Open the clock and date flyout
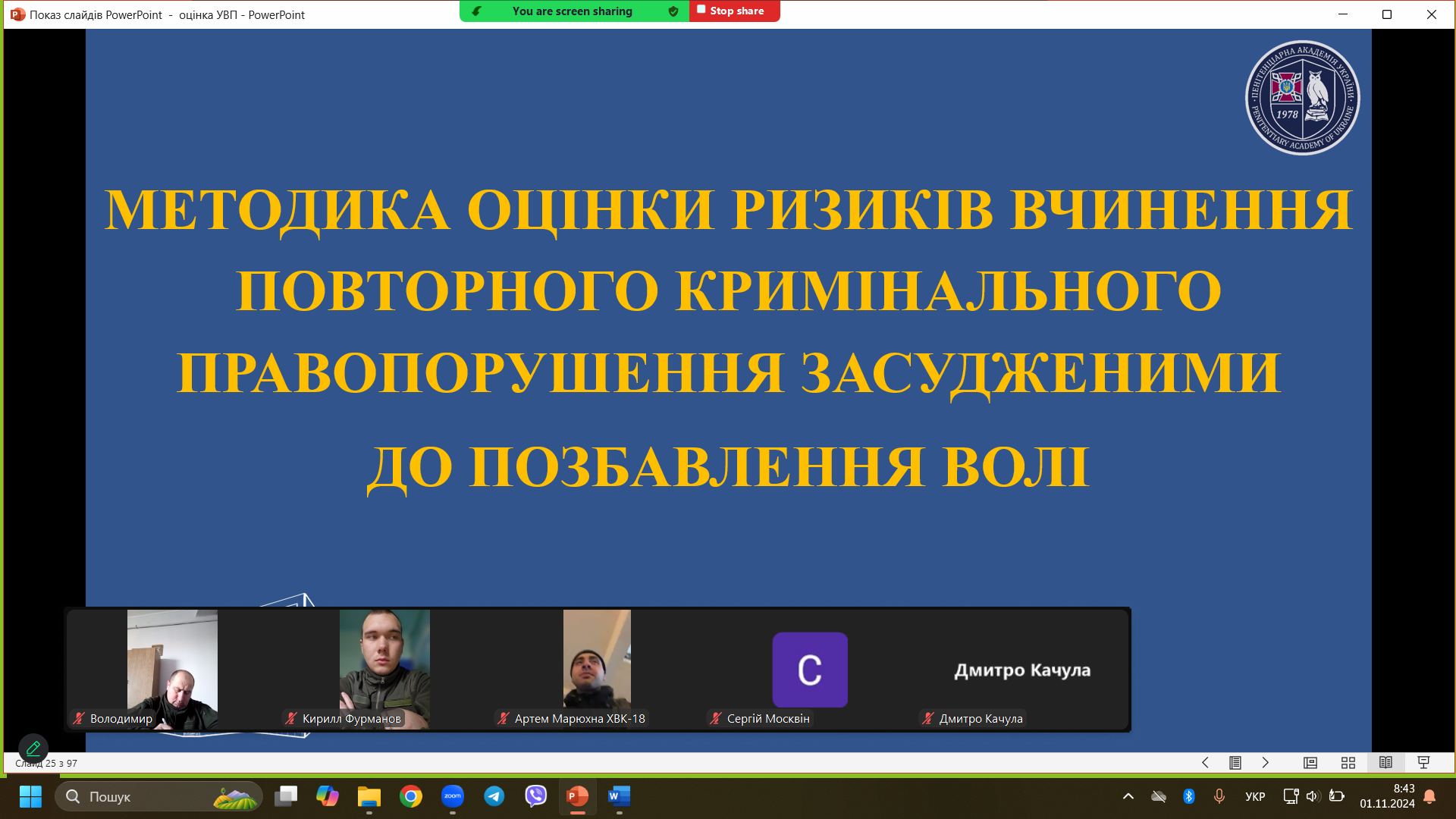This screenshot has width=1456, height=819. [1387, 796]
